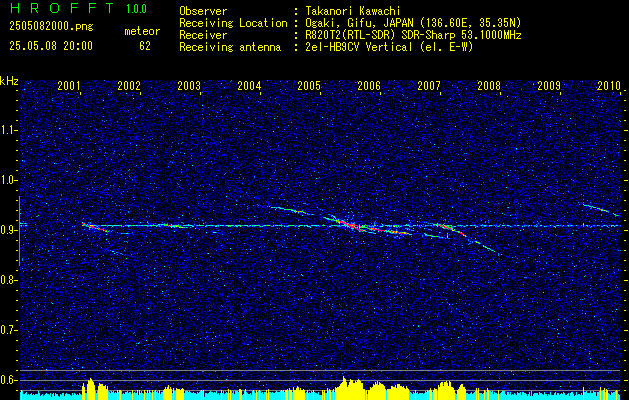This screenshot has height=400, width=629.
Task: Click the meteor echo streak below 2010
Action: tap(602, 210)
